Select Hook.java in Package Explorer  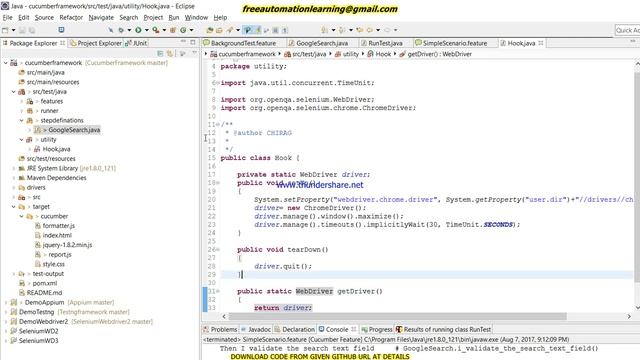click(x=56, y=149)
